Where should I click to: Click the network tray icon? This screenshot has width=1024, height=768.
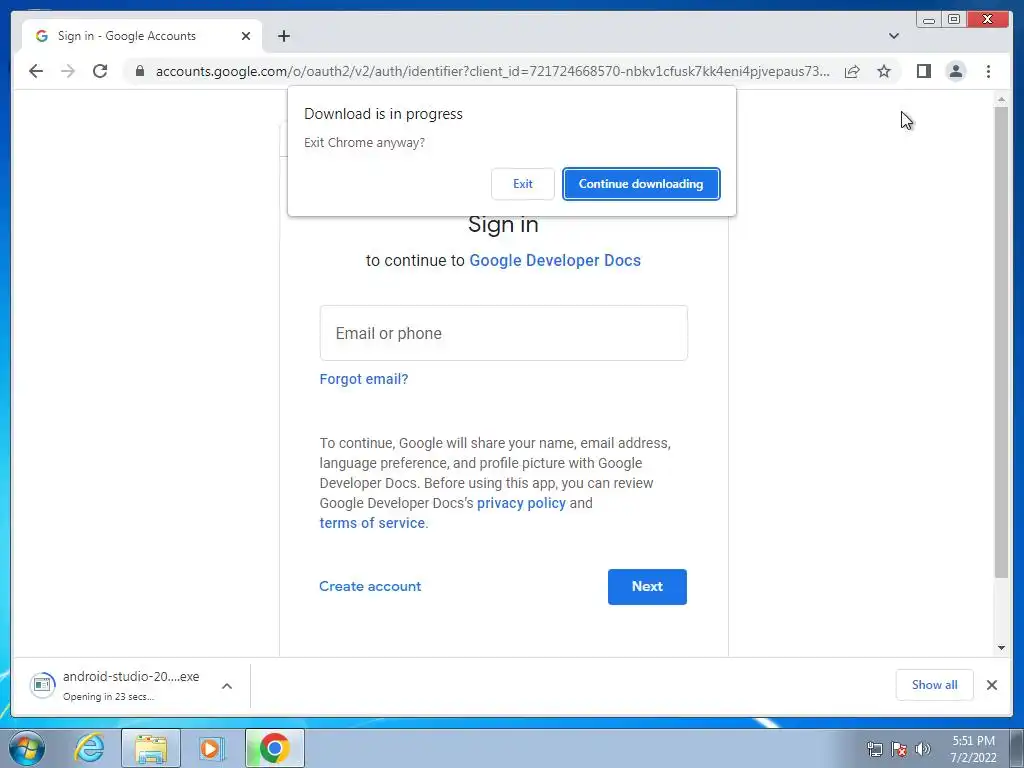click(874, 749)
